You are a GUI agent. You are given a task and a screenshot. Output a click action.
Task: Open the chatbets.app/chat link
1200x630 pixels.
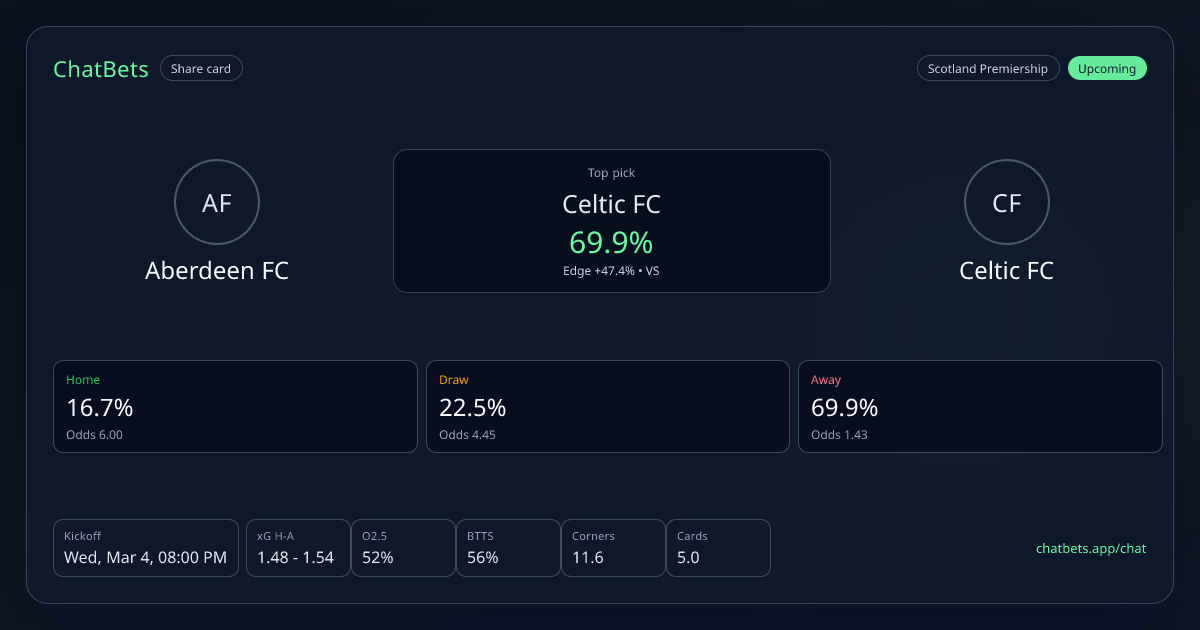tap(1091, 548)
